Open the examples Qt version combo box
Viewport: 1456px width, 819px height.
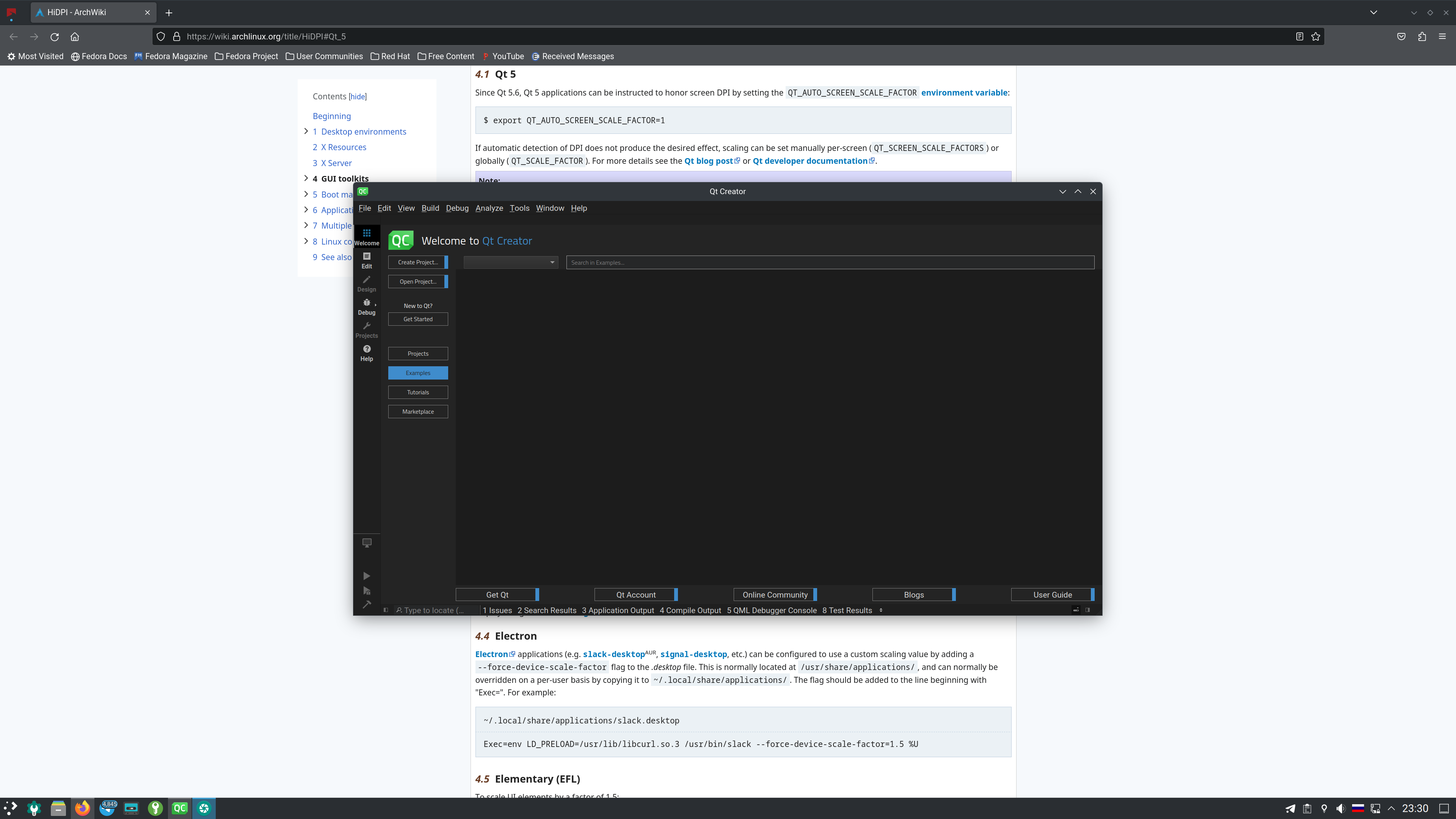[510, 262]
